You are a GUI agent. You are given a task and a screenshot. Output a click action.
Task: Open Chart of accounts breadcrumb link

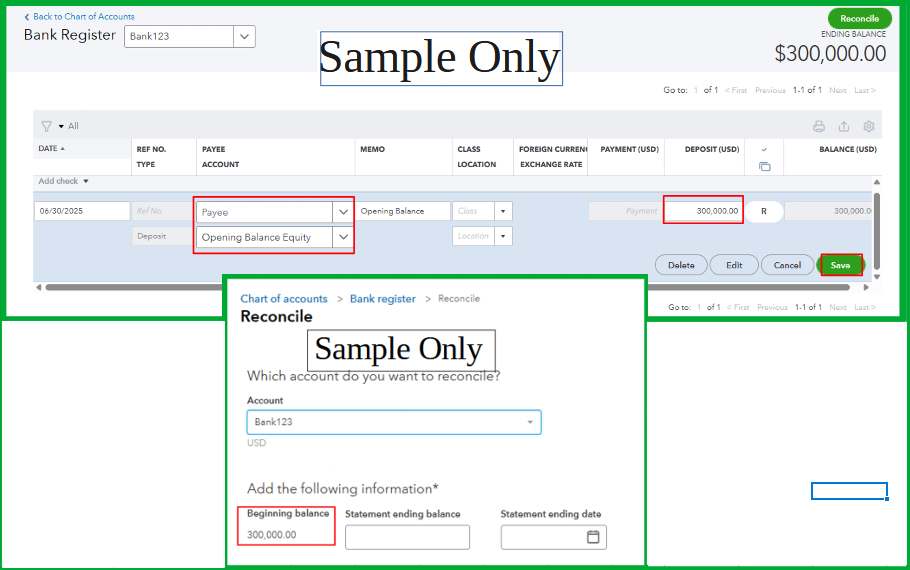pyautogui.click(x=284, y=298)
